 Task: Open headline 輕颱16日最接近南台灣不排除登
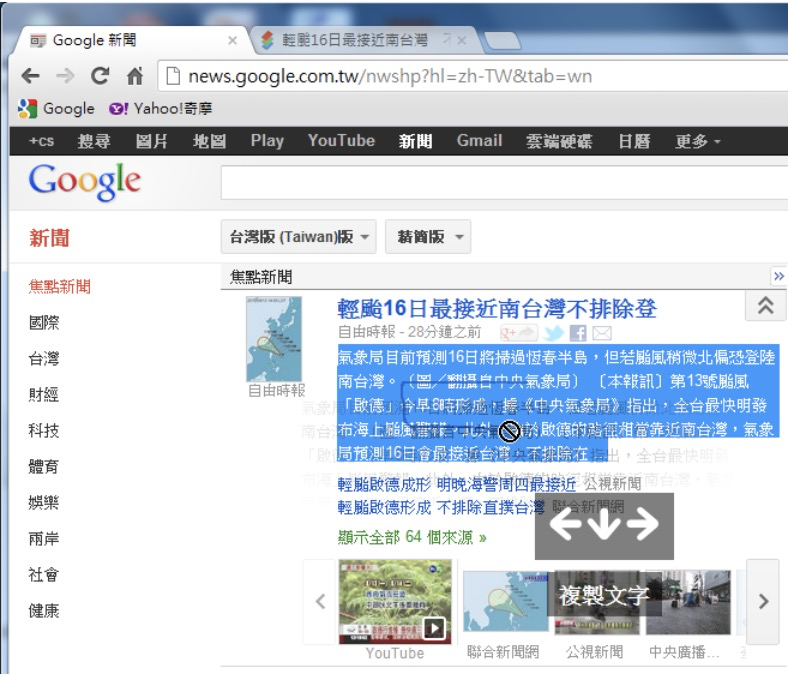497,309
